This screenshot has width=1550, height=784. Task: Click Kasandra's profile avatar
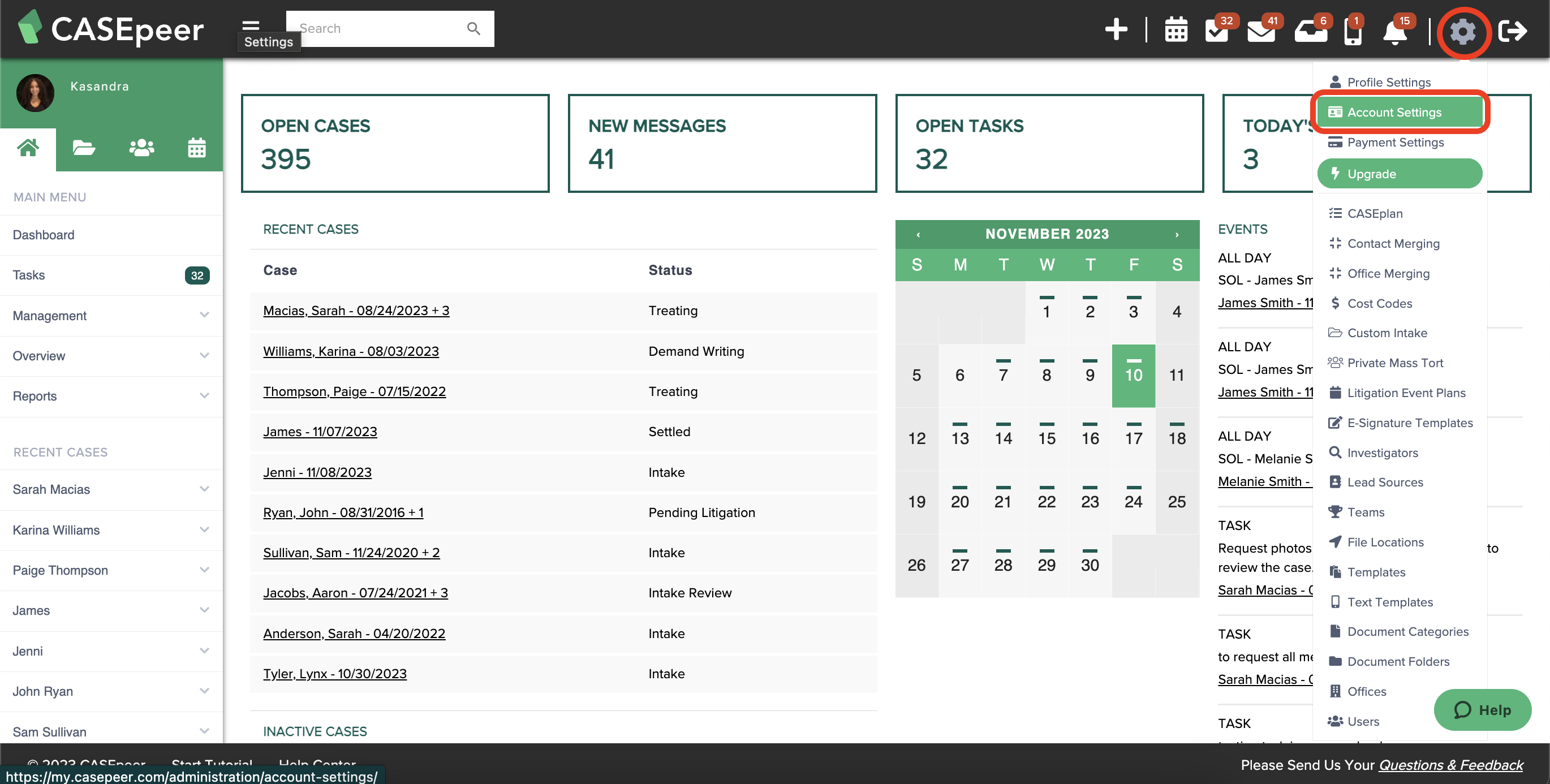click(35, 93)
